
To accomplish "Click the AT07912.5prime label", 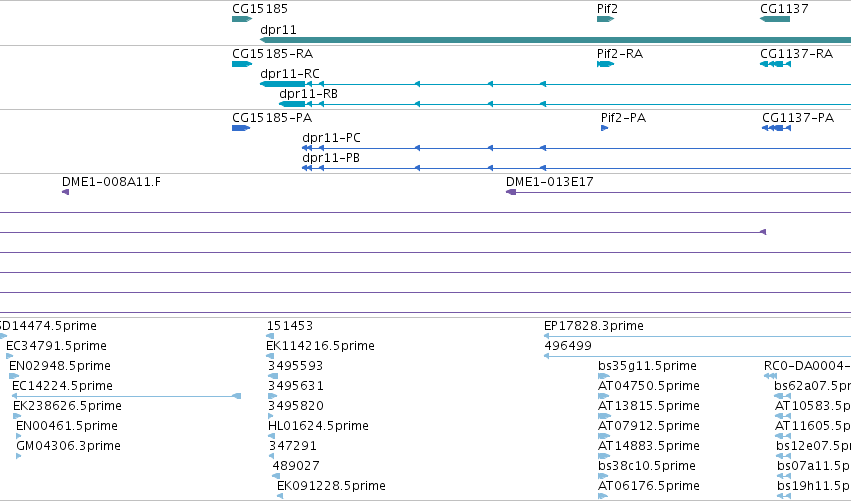I will (649, 426).
